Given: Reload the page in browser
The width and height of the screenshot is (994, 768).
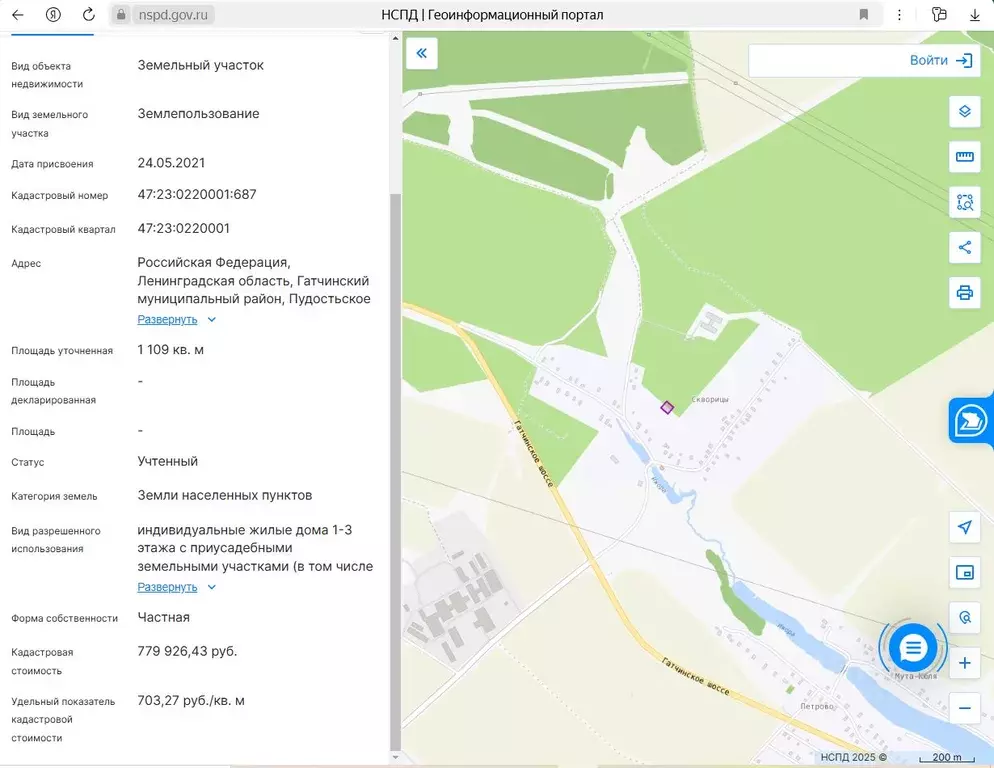Looking at the screenshot, I should (x=89, y=15).
